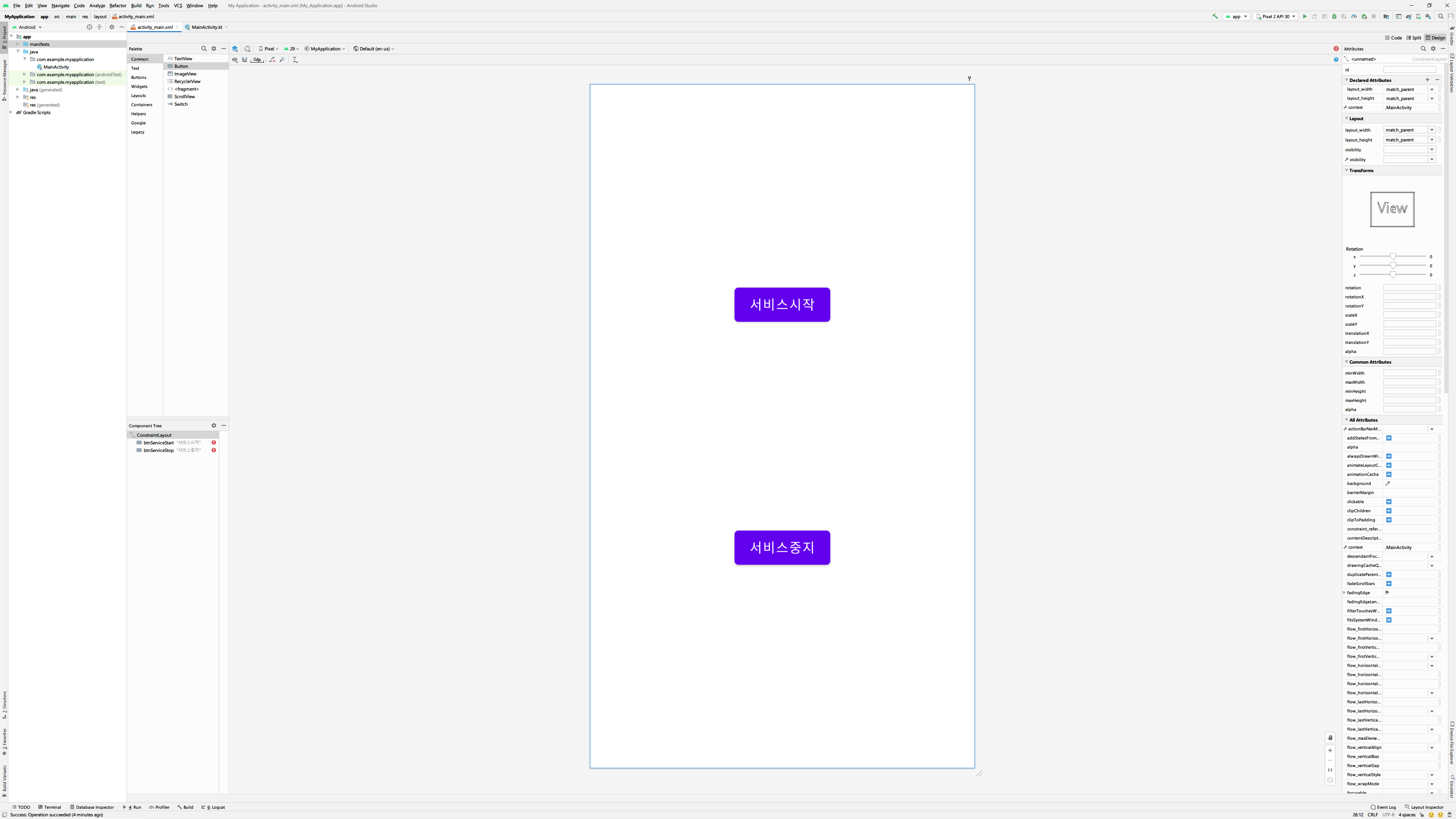The height and width of the screenshot is (819, 1456).
Task: Click the Rotation x slider handle
Action: (1393, 257)
